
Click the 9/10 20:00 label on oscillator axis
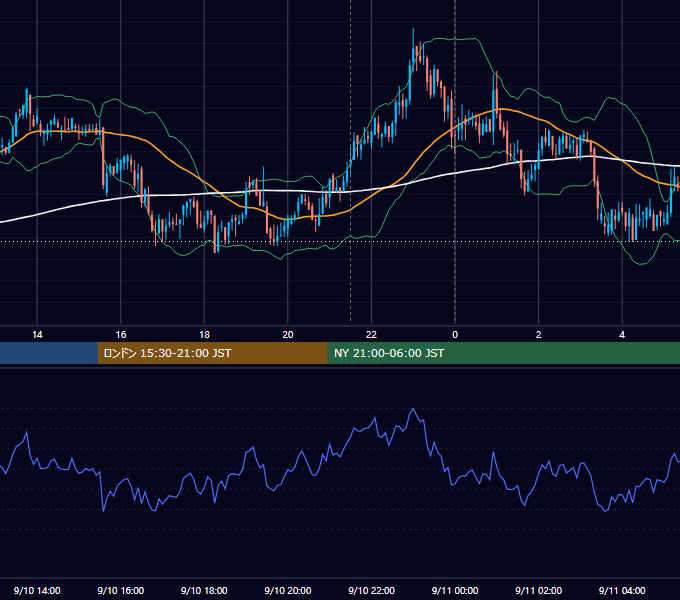point(288,590)
